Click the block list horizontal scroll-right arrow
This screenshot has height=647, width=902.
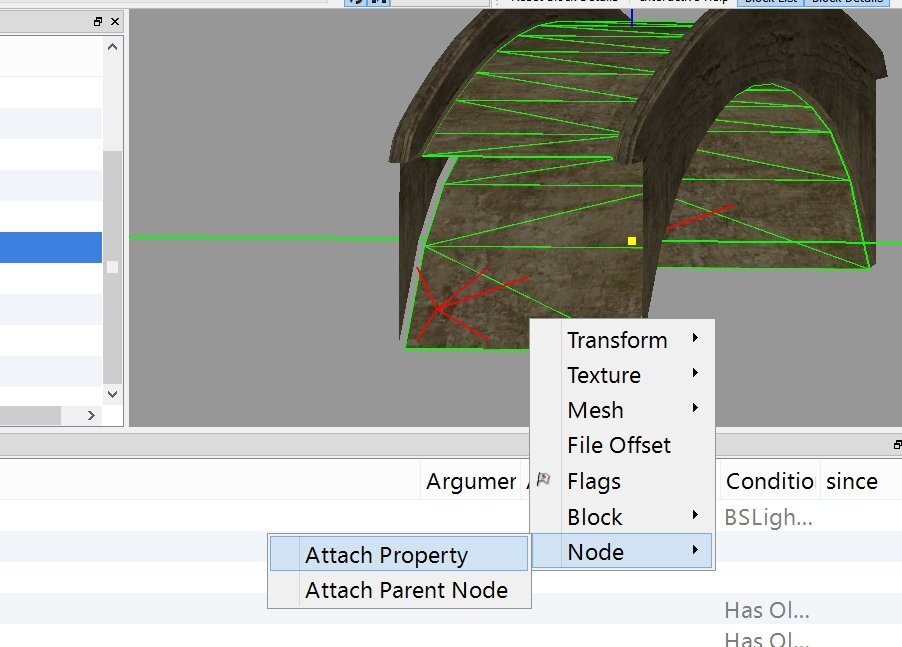pyautogui.click(x=91, y=415)
